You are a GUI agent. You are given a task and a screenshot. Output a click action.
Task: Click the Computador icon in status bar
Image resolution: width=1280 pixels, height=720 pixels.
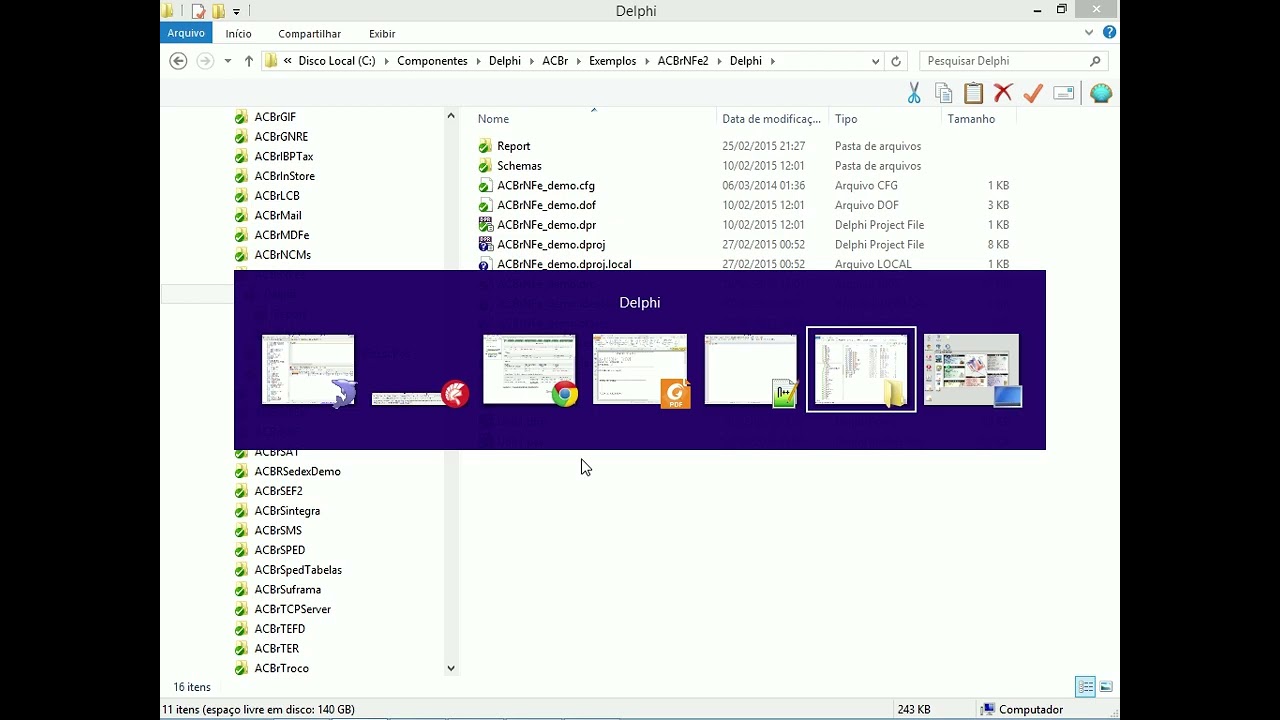coord(988,709)
